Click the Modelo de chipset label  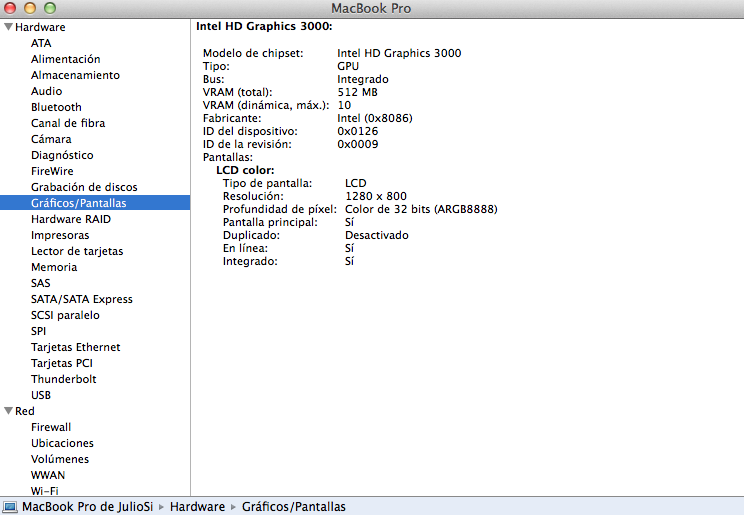253,53
